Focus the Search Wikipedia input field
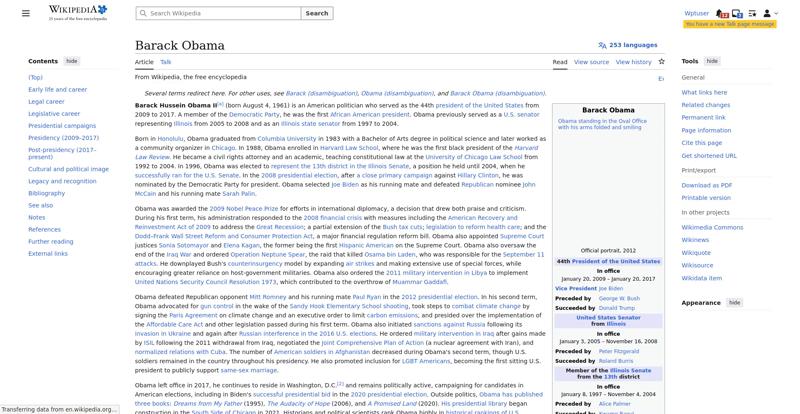Image resolution: width=800 pixels, height=414 pixels. pyautogui.click(x=222, y=14)
